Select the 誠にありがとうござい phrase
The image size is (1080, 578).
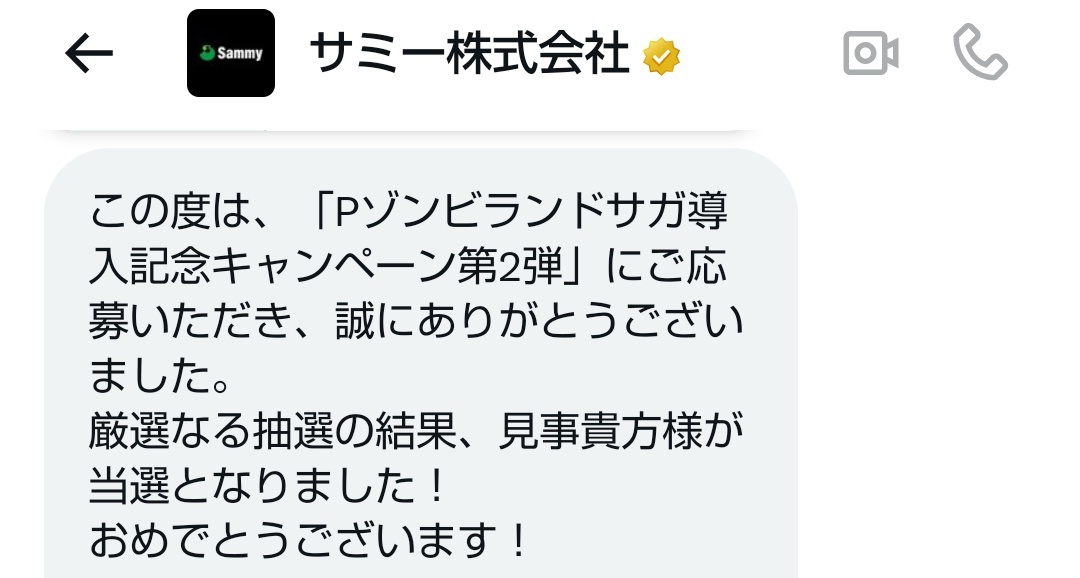click(x=539, y=321)
